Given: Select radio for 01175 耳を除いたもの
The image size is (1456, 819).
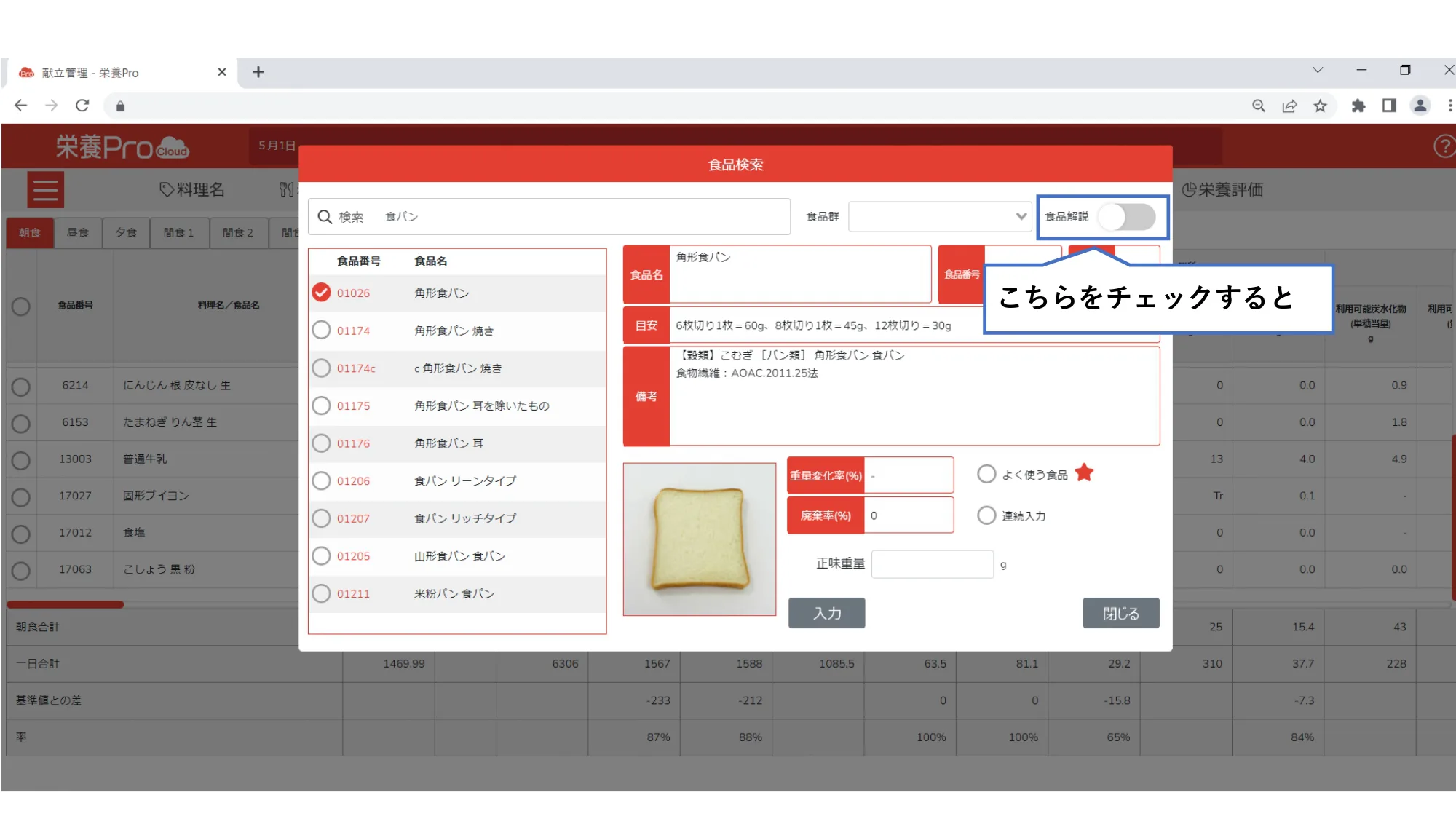Looking at the screenshot, I should pyautogui.click(x=321, y=405).
